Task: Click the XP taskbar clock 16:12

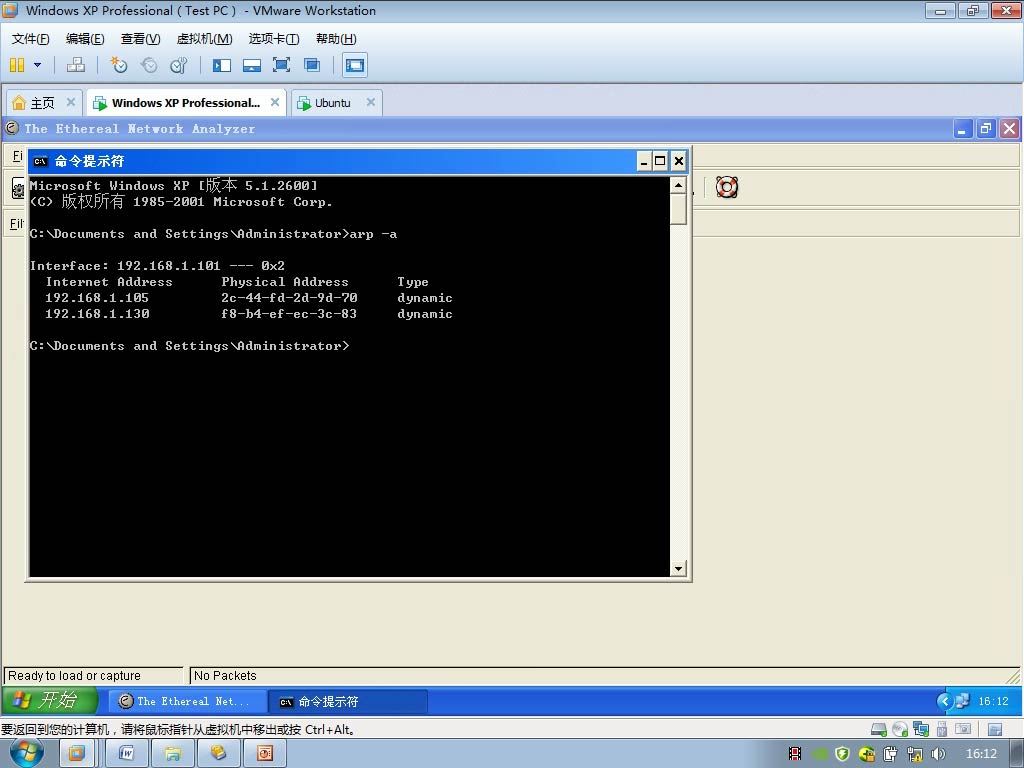Action: coord(993,701)
